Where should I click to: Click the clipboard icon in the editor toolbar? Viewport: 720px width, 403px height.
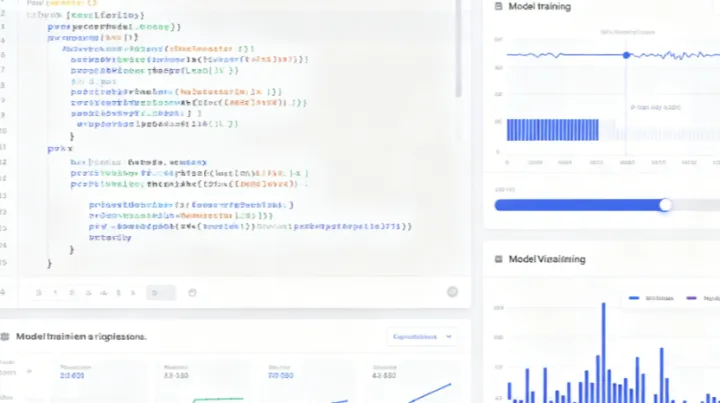(192, 292)
